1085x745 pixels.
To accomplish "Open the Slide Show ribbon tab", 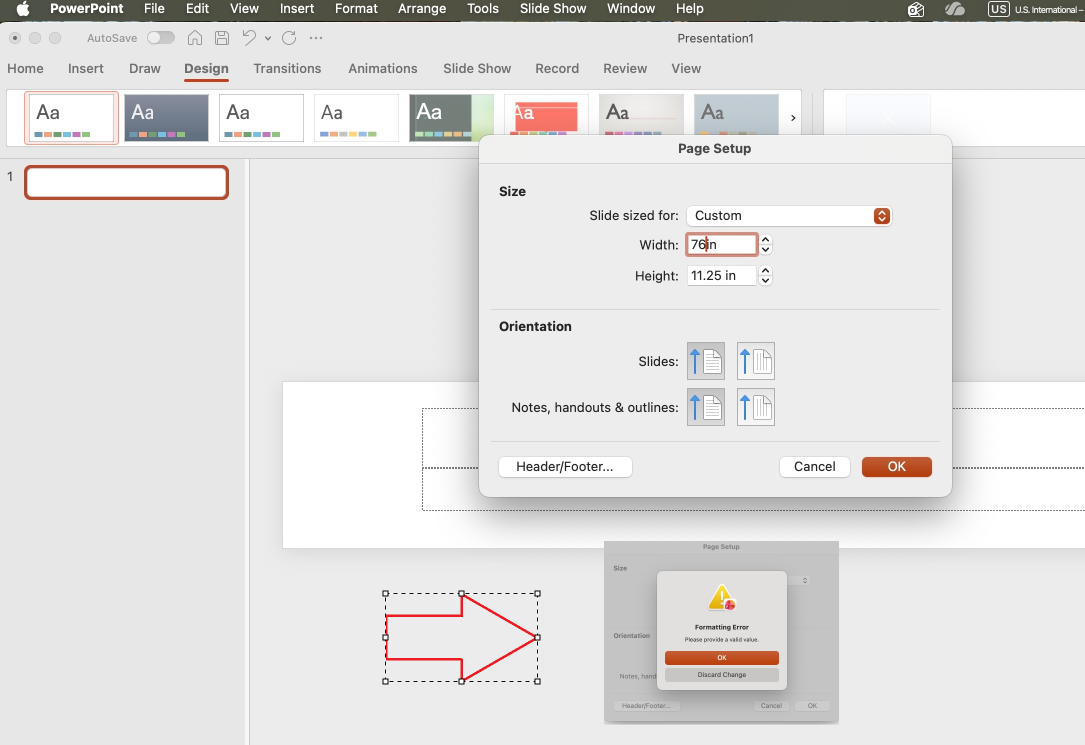I will [477, 68].
